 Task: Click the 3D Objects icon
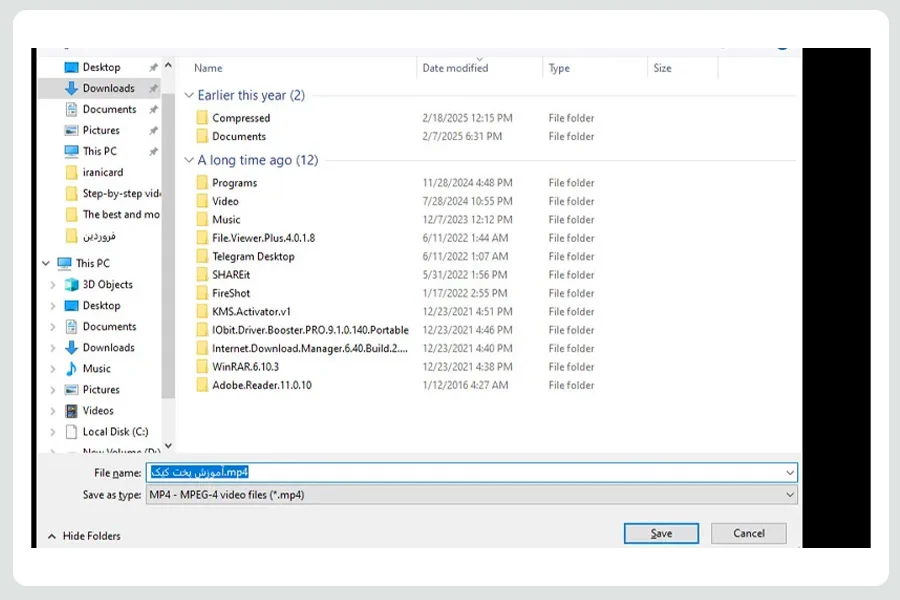71,285
